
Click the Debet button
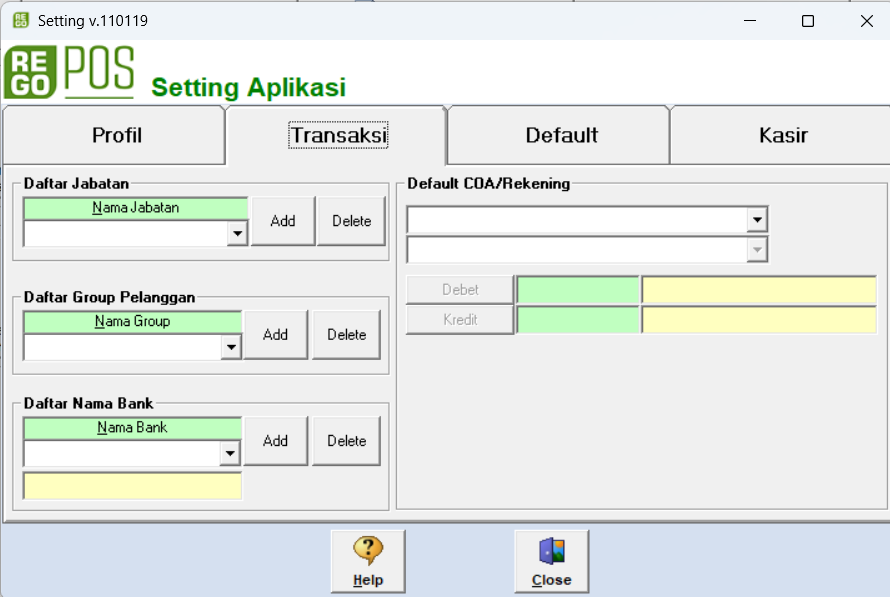pyautogui.click(x=460, y=289)
